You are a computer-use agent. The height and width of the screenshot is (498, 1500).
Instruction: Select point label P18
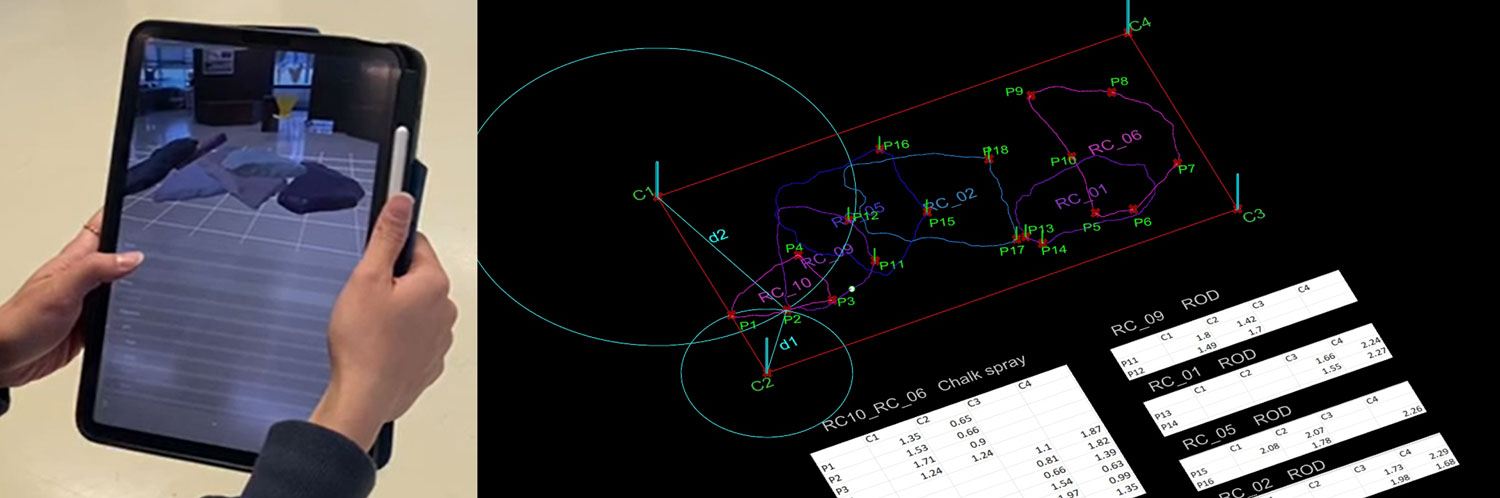click(997, 150)
